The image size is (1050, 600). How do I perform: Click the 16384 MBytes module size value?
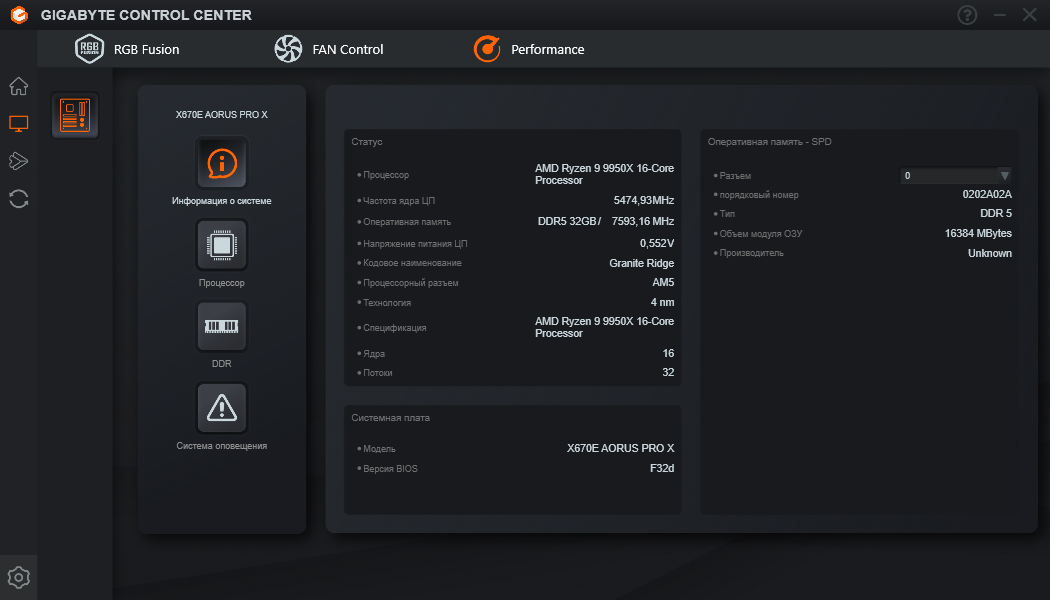tap(978, 233)
